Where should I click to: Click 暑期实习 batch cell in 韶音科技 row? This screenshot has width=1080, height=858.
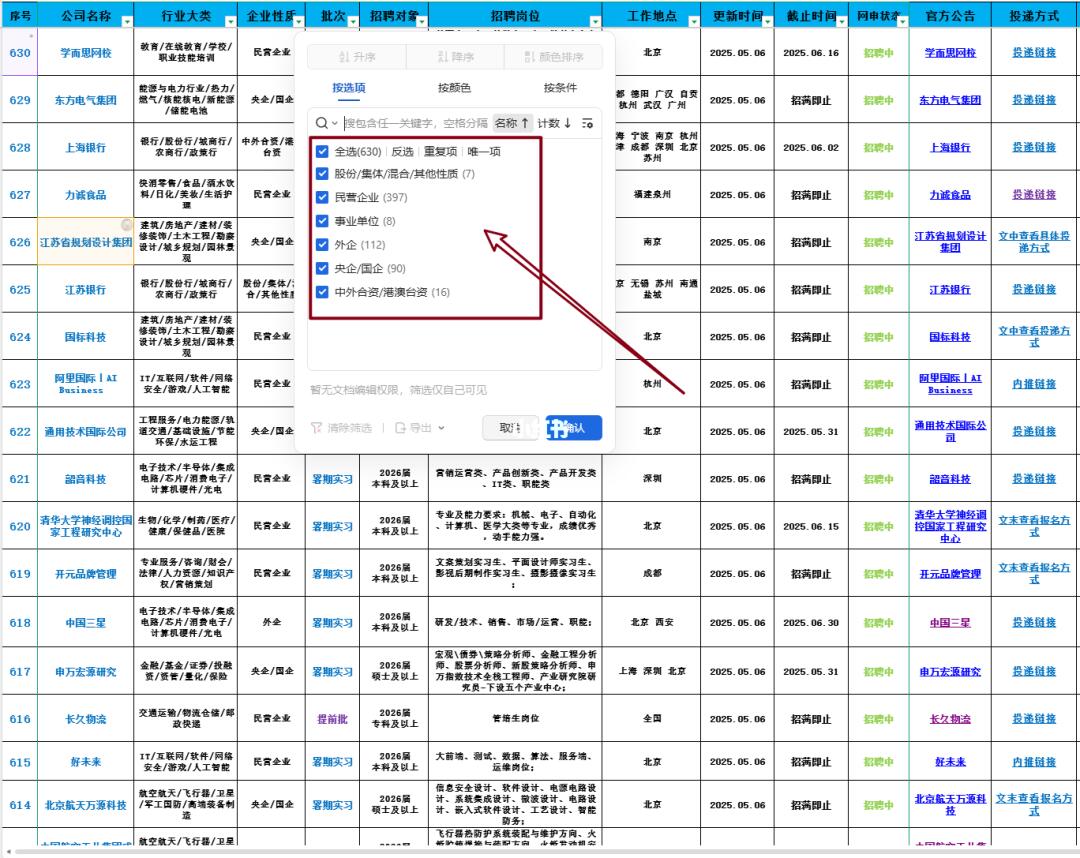[332, 479]
